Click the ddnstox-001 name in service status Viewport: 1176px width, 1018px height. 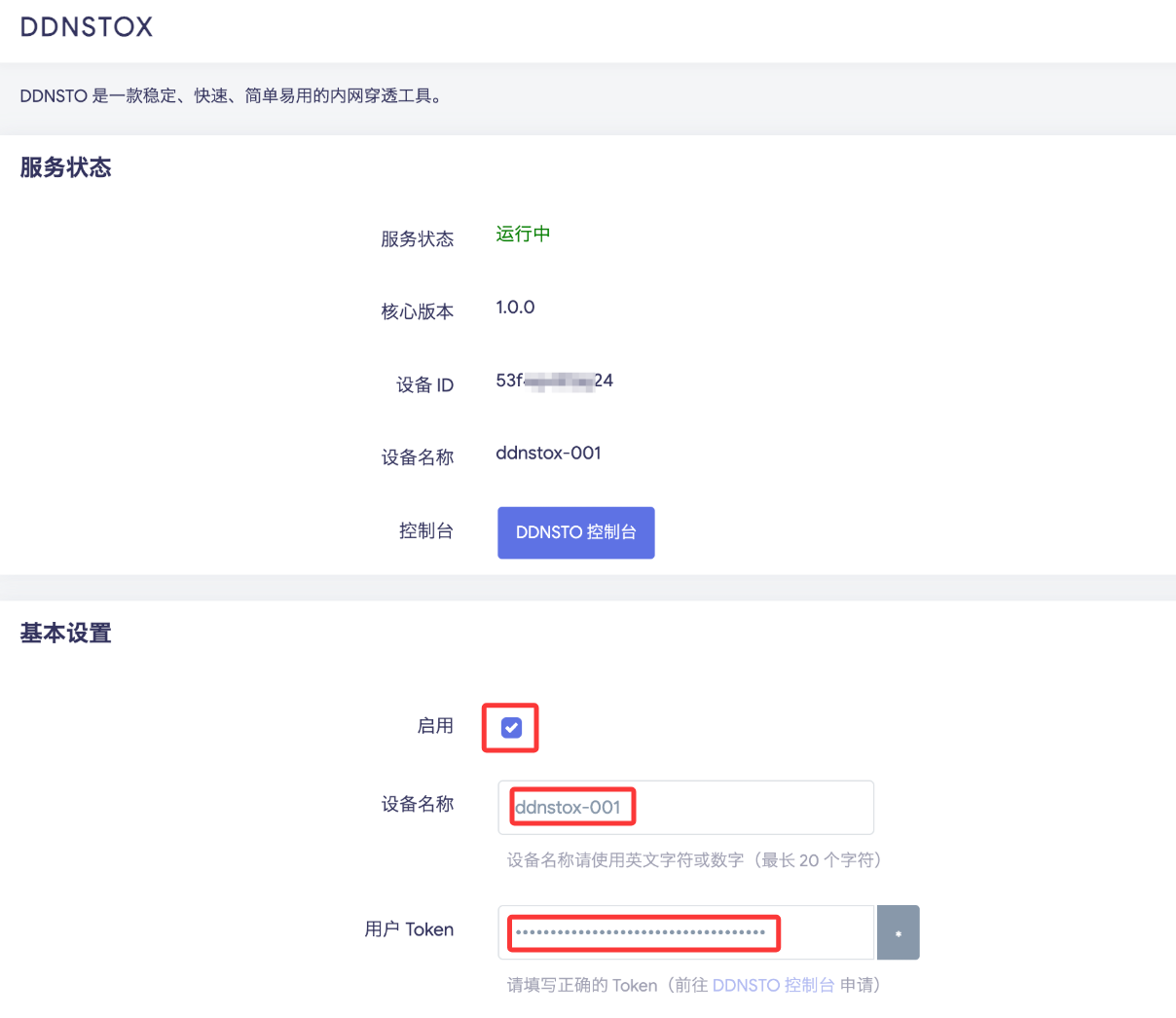click(x=548, y=454)
